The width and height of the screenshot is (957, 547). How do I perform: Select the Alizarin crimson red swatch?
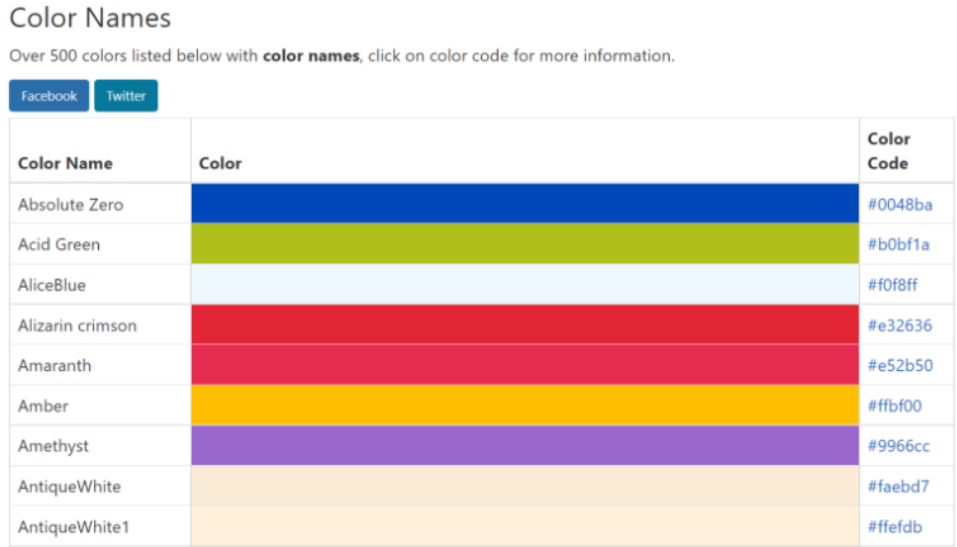[525, 324]
